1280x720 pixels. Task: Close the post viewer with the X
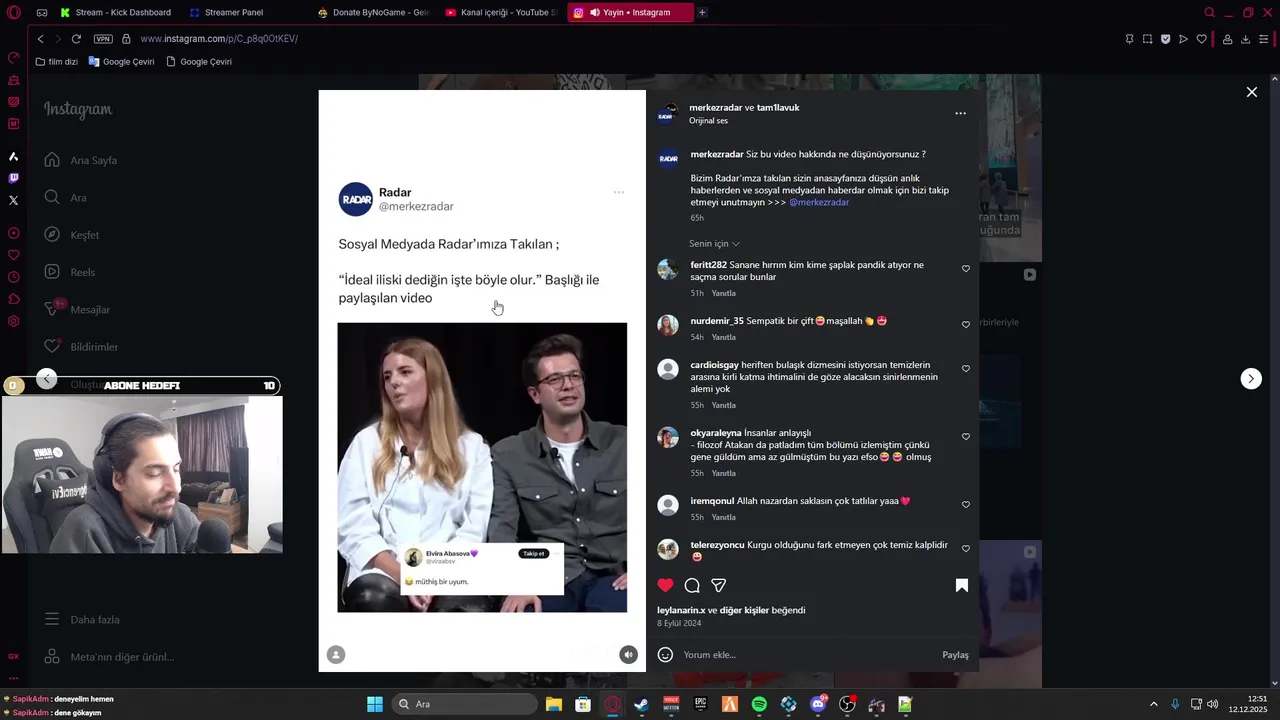[1252, 92]
